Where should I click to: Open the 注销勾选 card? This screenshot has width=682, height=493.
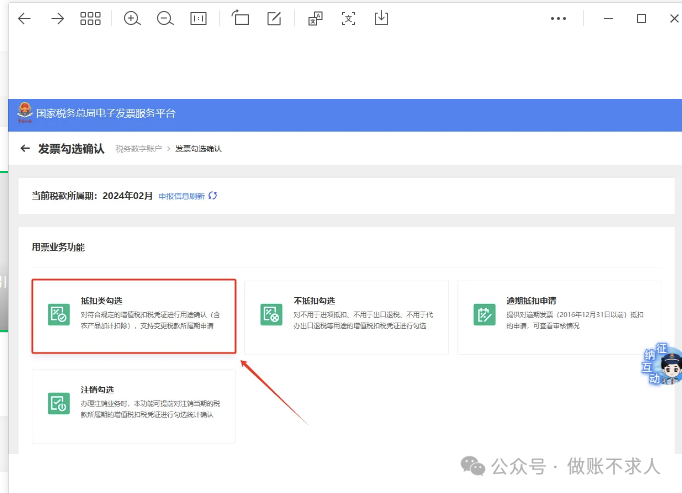point(134,406)
